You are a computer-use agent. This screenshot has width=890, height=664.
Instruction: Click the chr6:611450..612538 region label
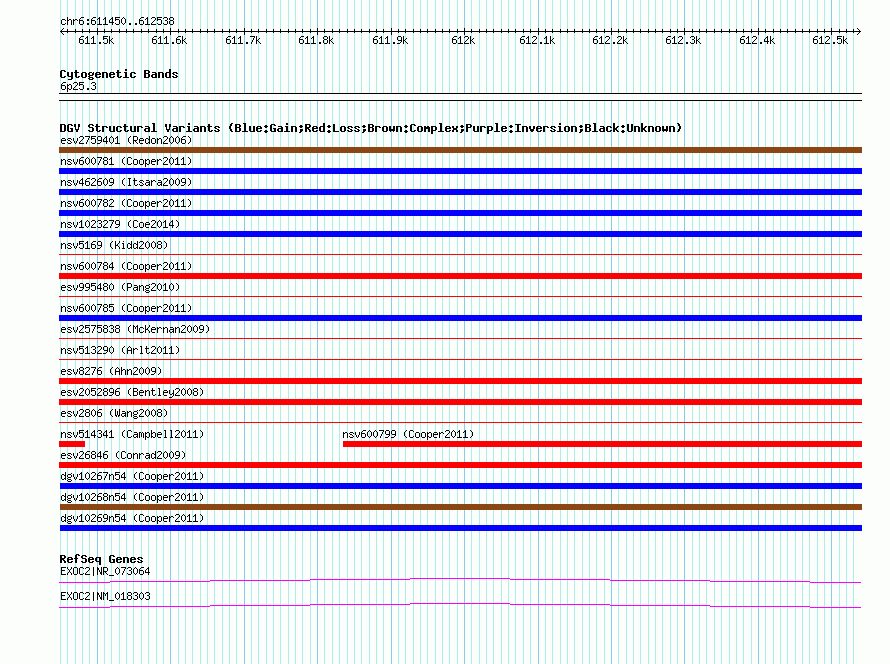(x=117, y=22)
